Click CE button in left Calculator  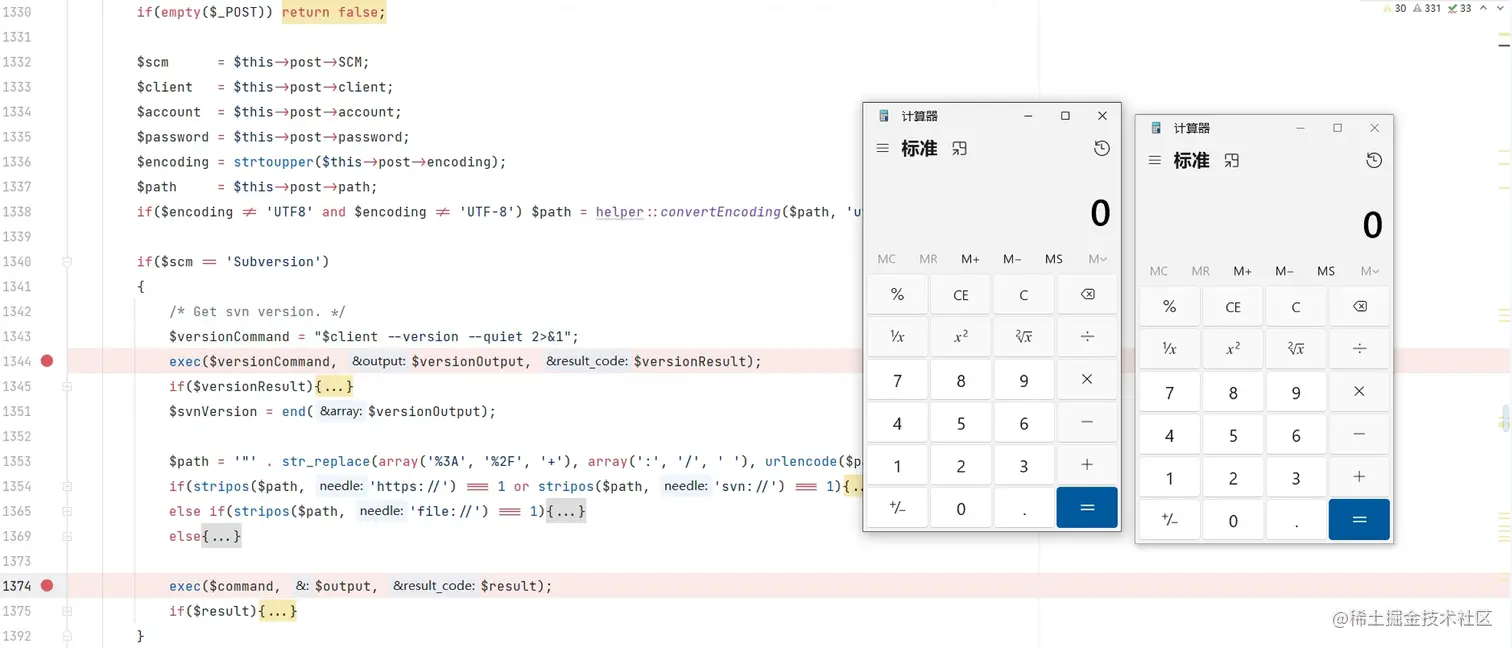[x=960, y=295]
